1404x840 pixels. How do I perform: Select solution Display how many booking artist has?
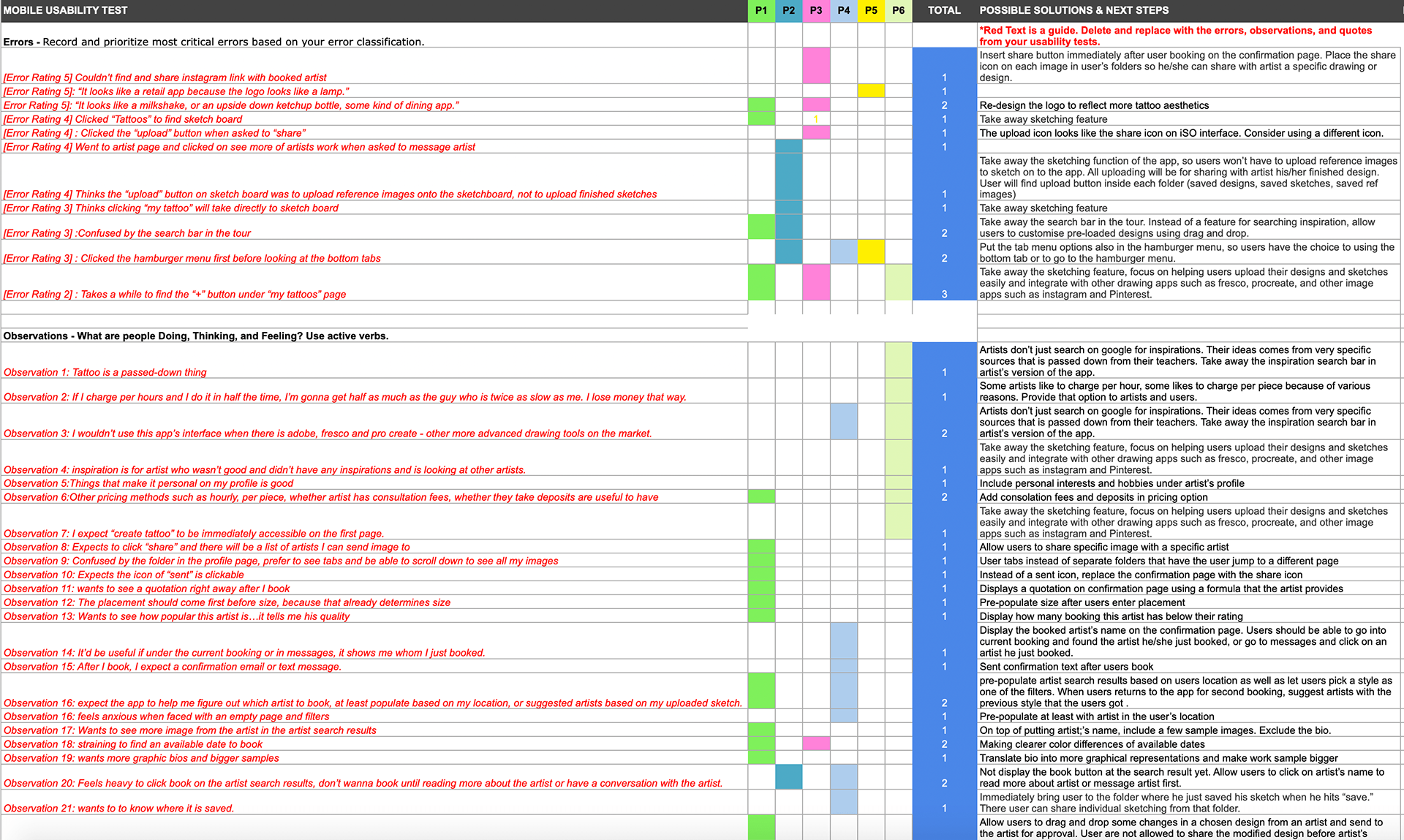(x=1190, y=616)
